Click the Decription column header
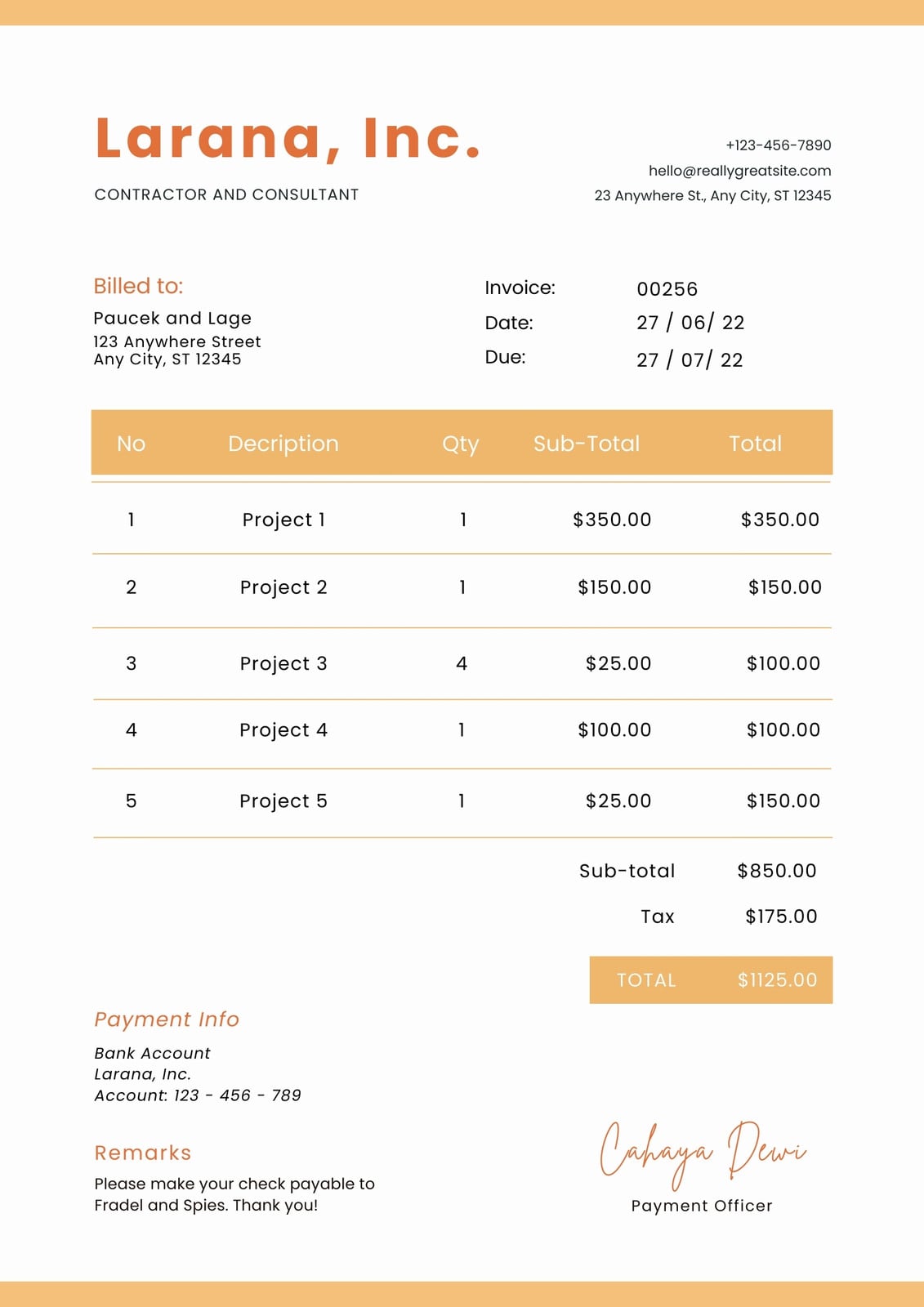This screenshot has height=1307, width=924. [283, 444]
